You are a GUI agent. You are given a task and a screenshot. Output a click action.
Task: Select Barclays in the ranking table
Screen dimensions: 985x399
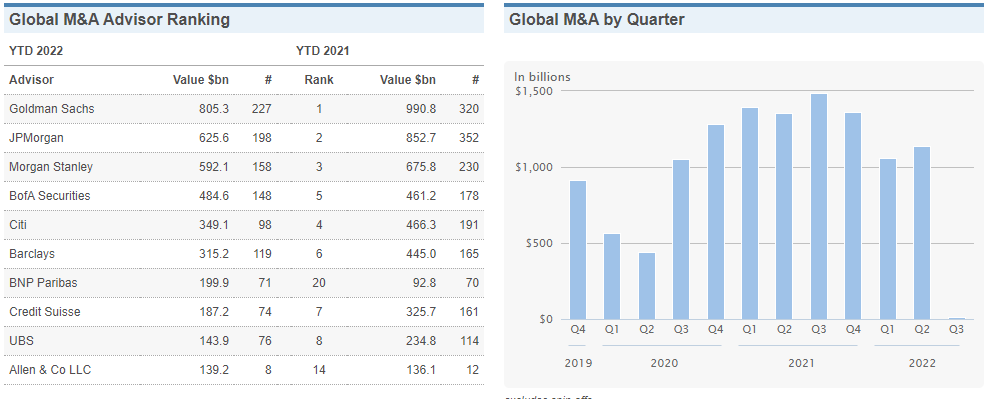(32, 254)
